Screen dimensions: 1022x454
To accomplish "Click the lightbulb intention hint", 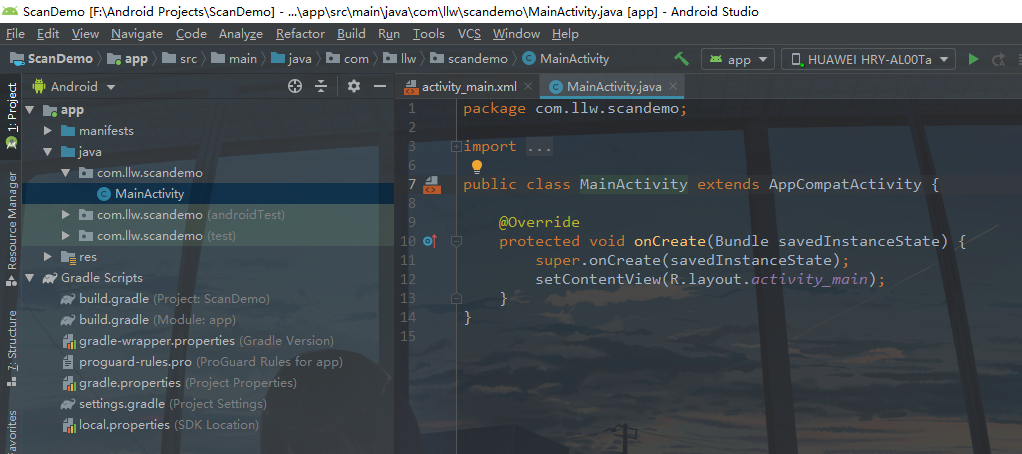I will [476, 167].
